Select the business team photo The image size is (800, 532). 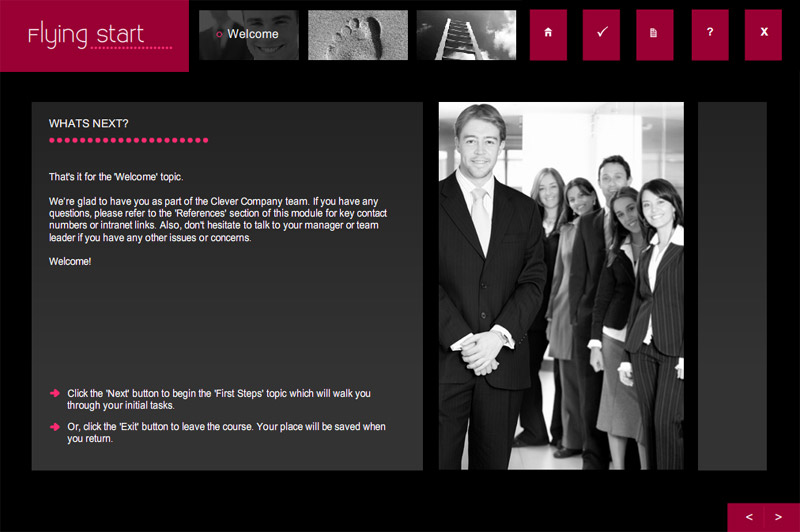point(561,286)
